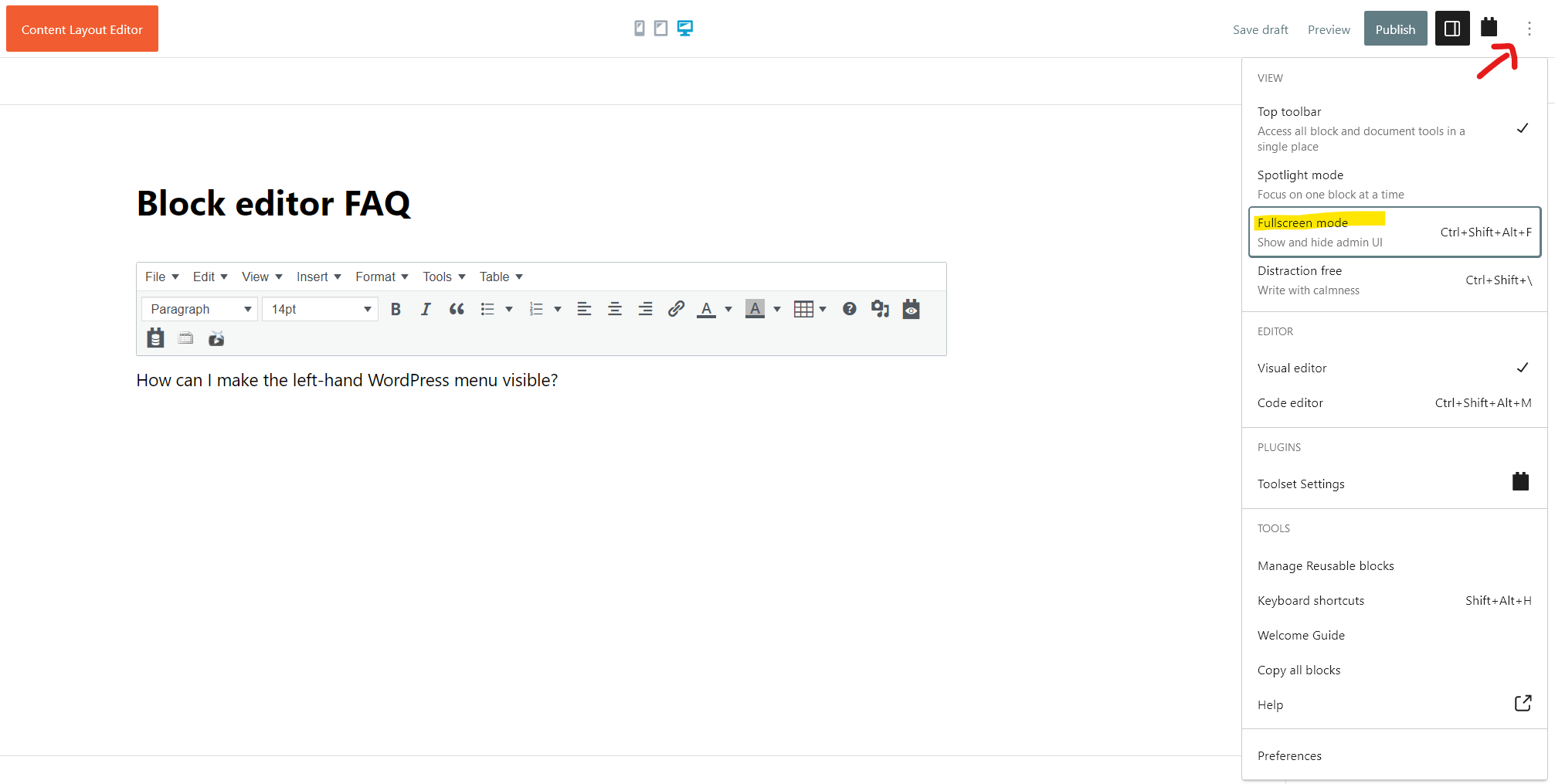This screenshot has width=1555, height=784.
Task: Align text center in editor toolbar
Action: click(x=615, y=309)
